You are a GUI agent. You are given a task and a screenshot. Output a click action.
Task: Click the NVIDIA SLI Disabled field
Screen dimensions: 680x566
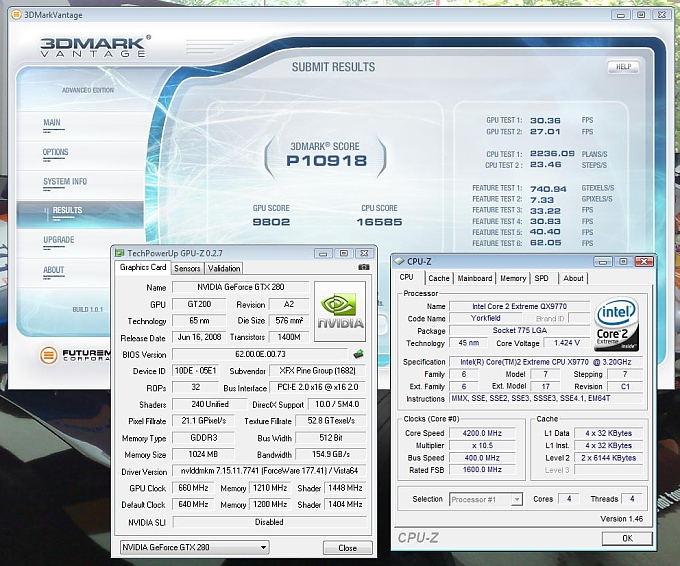(269, 522)
